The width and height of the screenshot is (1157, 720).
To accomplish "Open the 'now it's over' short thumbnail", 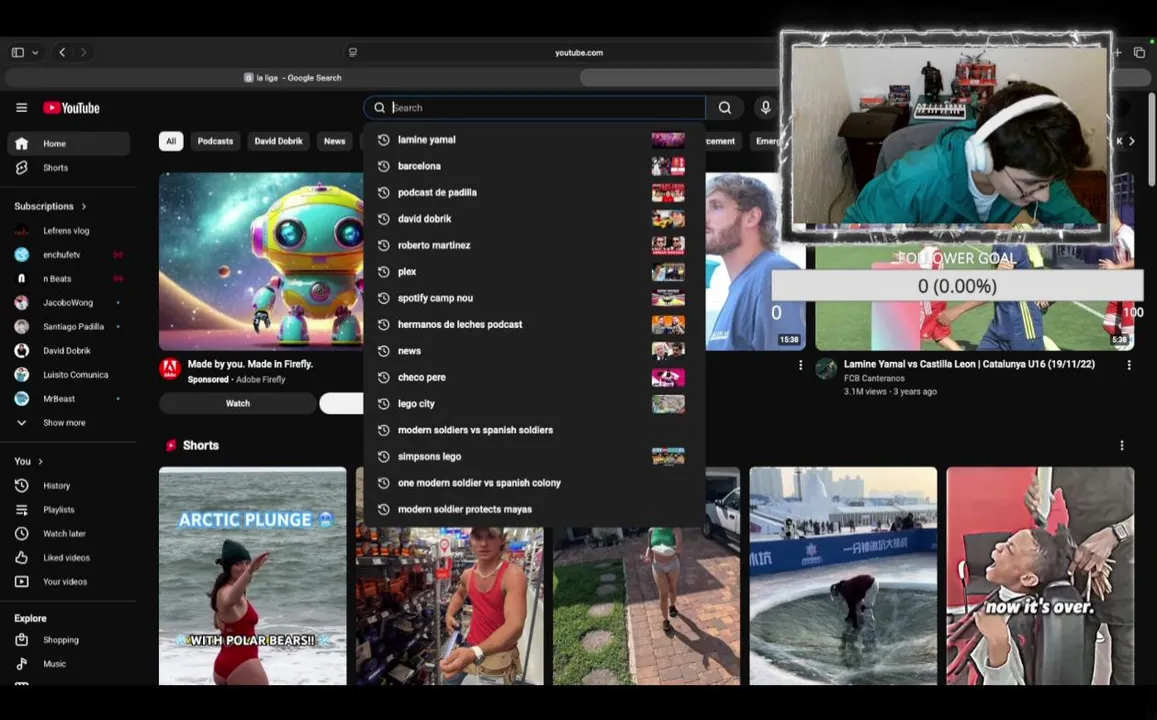I will click(x=1040, y=575).
